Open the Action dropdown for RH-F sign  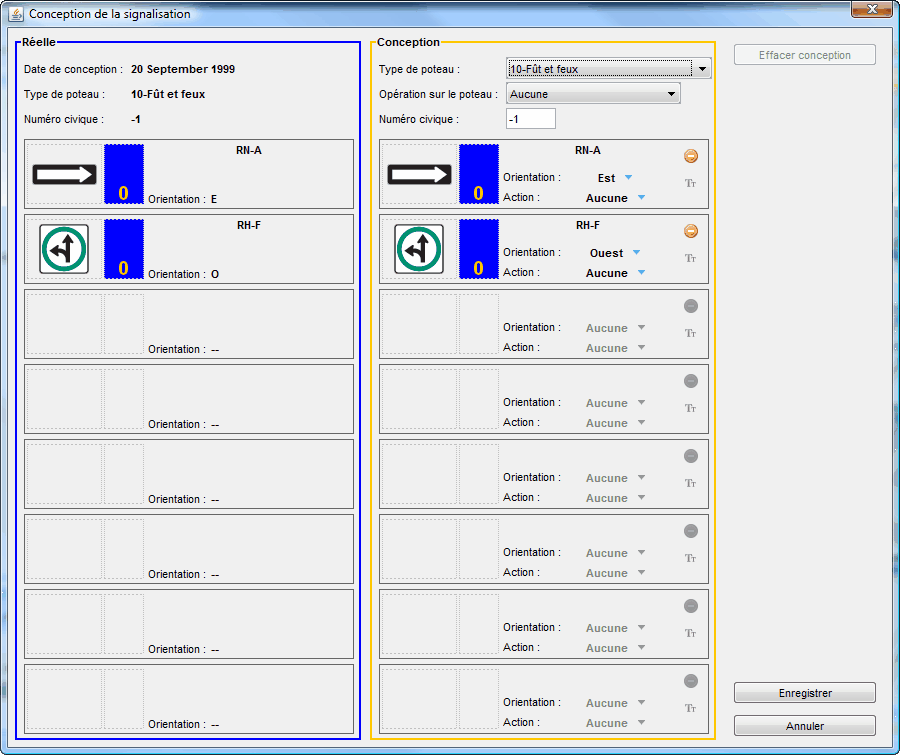641,273
